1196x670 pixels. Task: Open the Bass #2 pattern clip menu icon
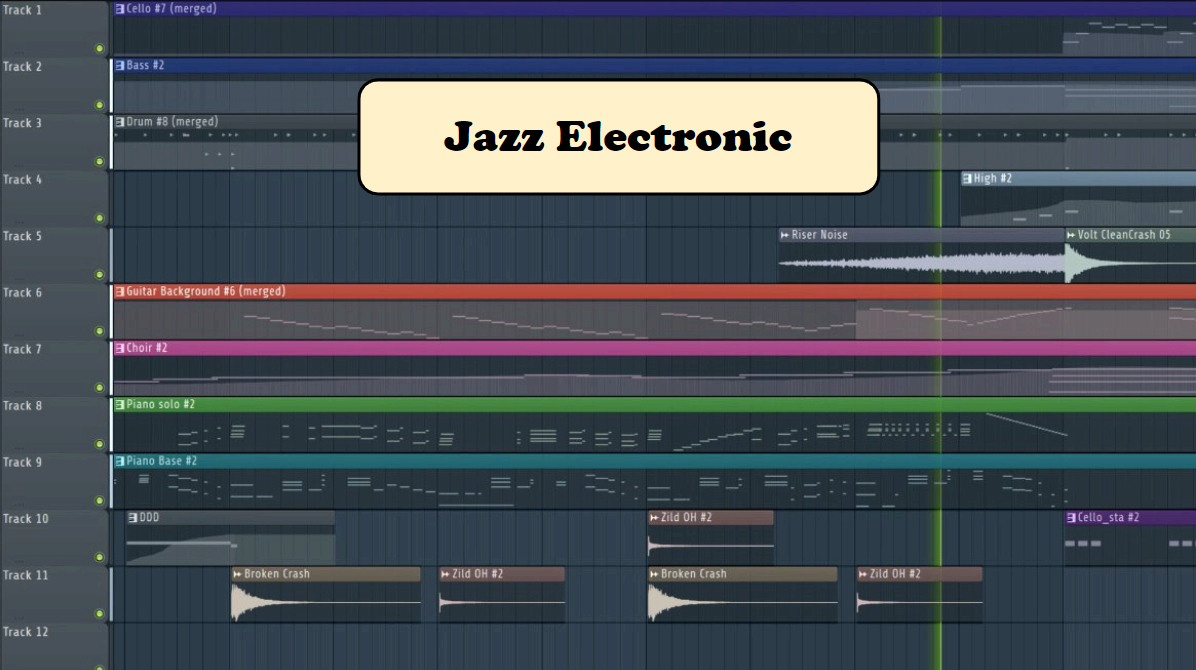coord(120,66)
